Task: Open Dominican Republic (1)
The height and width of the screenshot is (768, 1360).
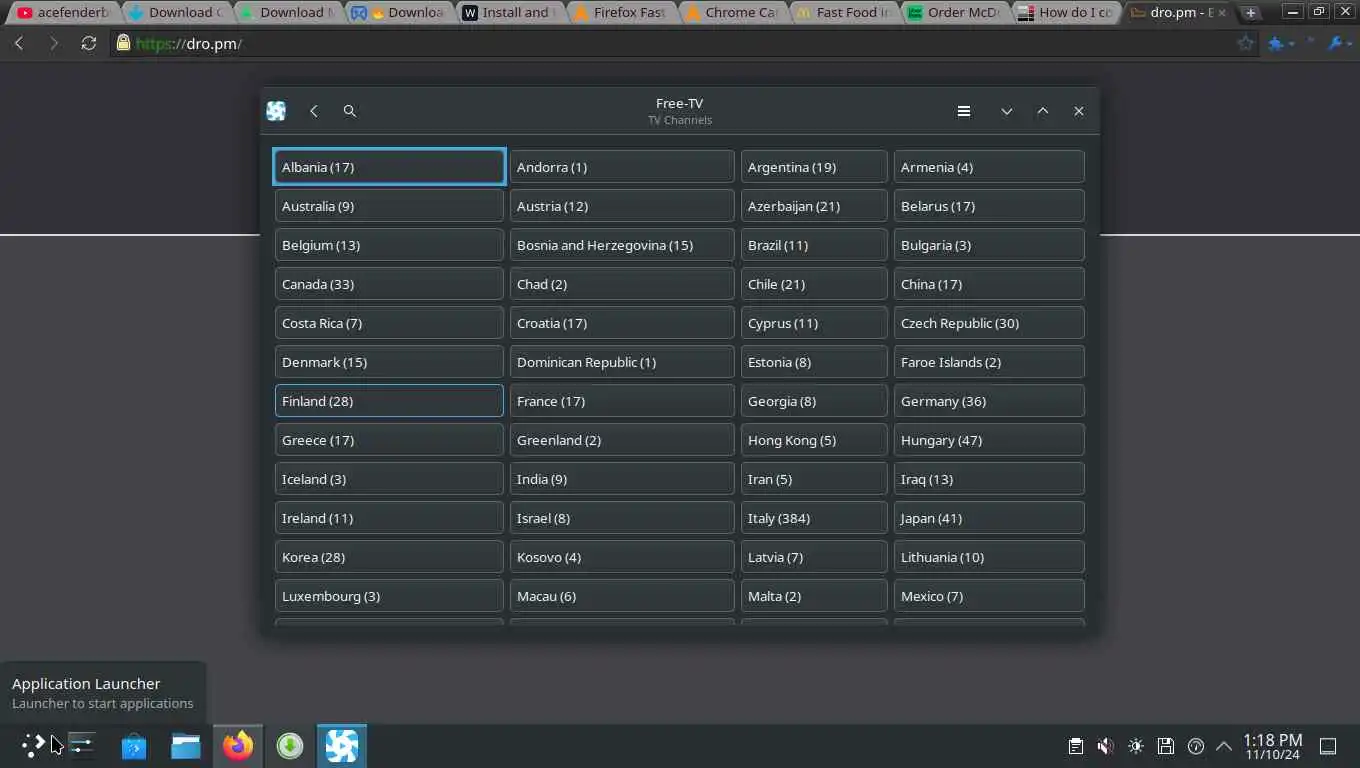Action: pyautogui.click(x=622, y=362)
